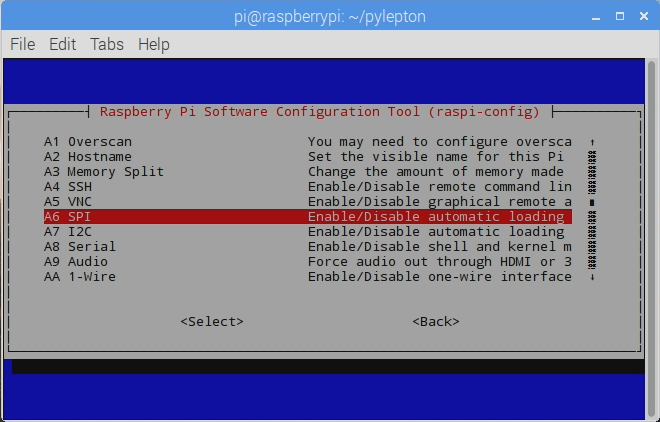Screen dimensions: 660x422
Task: Click the highlighted A6 SPI row
Action: coord(308,217)
